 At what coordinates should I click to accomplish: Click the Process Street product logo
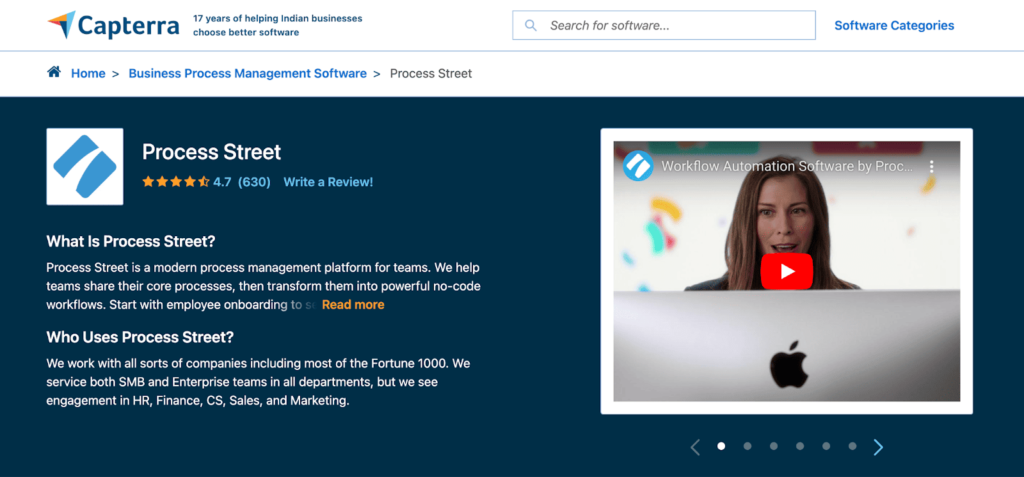[85, 166]
